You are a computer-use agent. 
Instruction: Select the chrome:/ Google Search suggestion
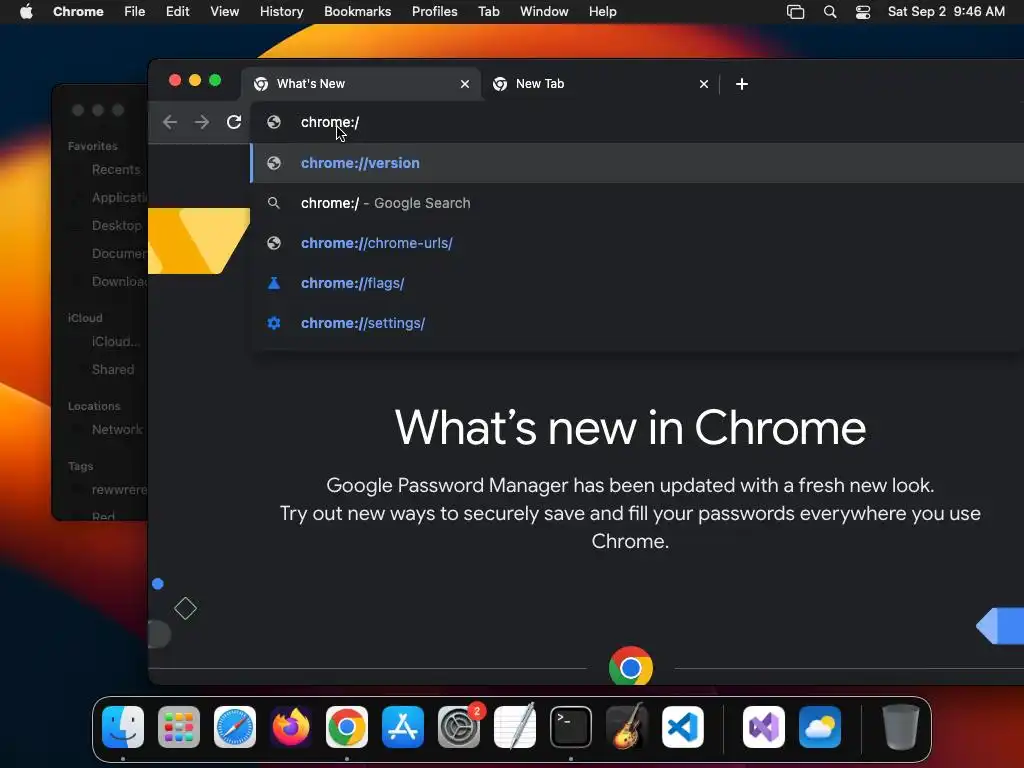[x=637, y=203]
